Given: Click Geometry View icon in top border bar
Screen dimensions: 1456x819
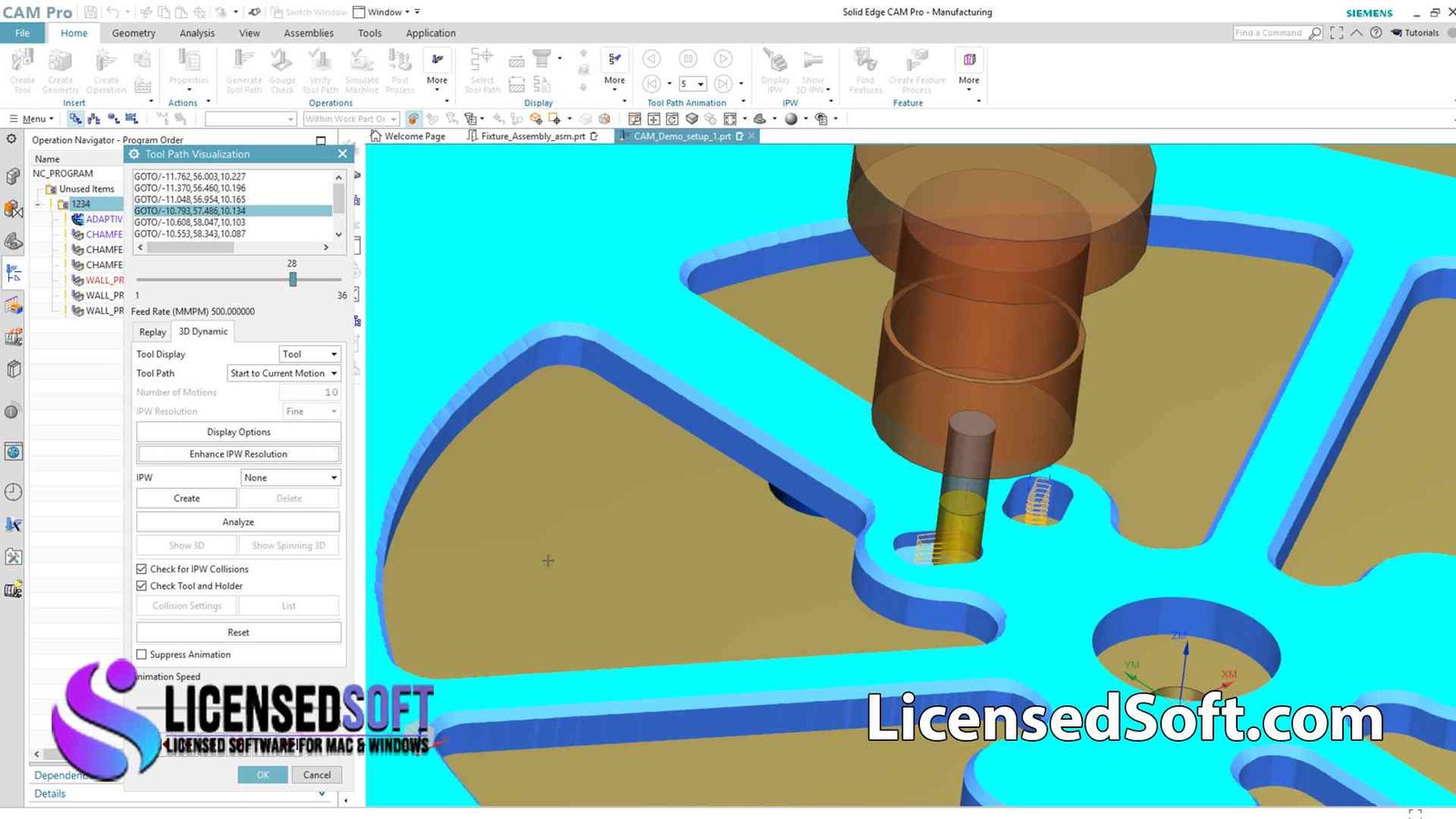Looking at the screenshot, I should [114, 118].
